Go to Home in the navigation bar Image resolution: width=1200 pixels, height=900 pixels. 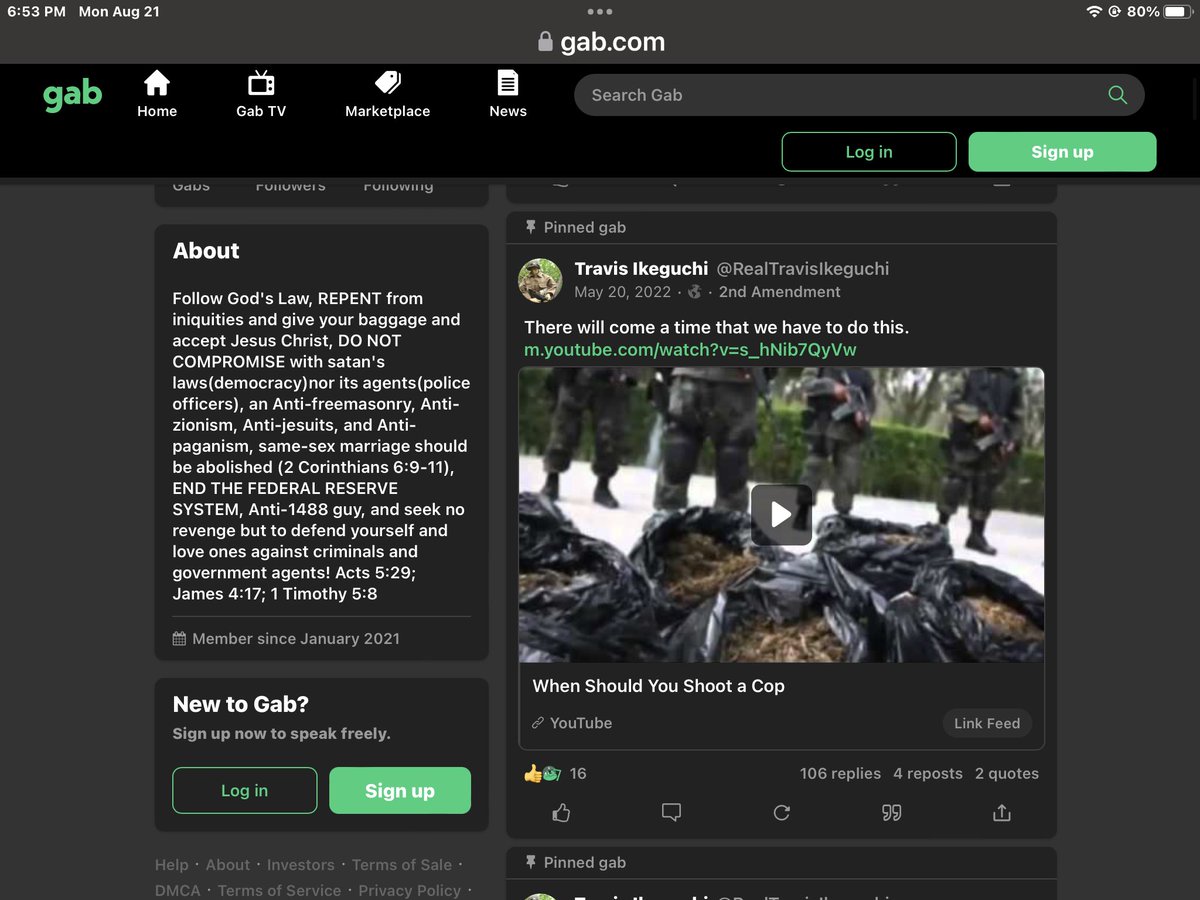coord(157,95)
